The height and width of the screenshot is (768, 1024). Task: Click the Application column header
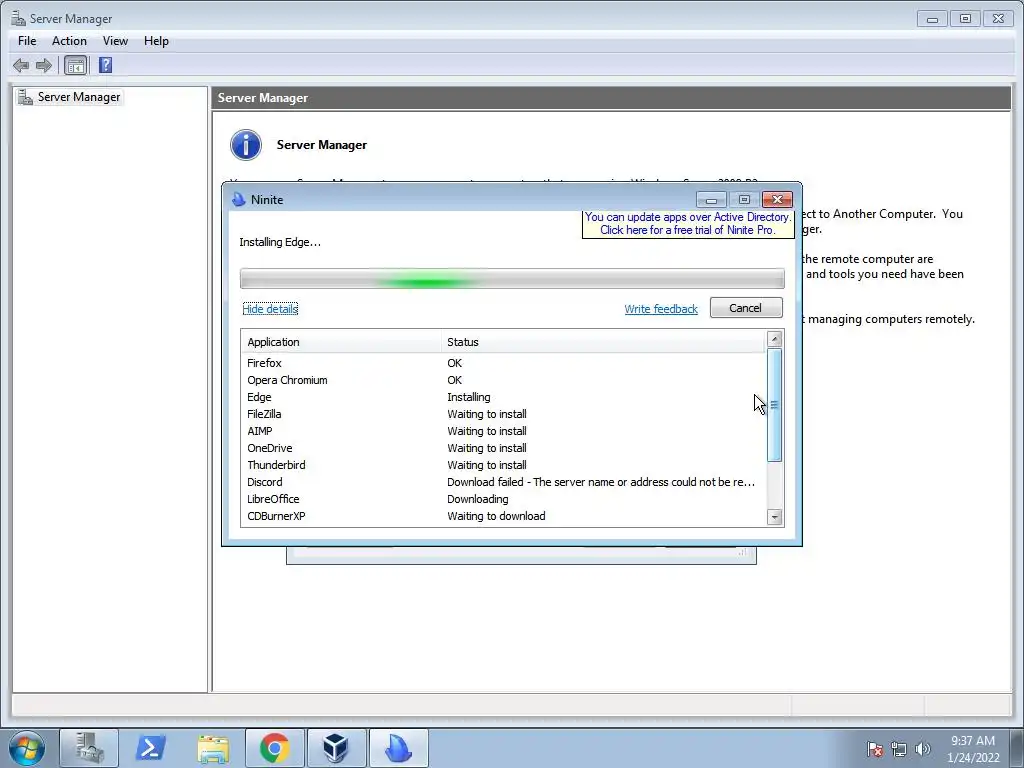click(x=342, y=342)
